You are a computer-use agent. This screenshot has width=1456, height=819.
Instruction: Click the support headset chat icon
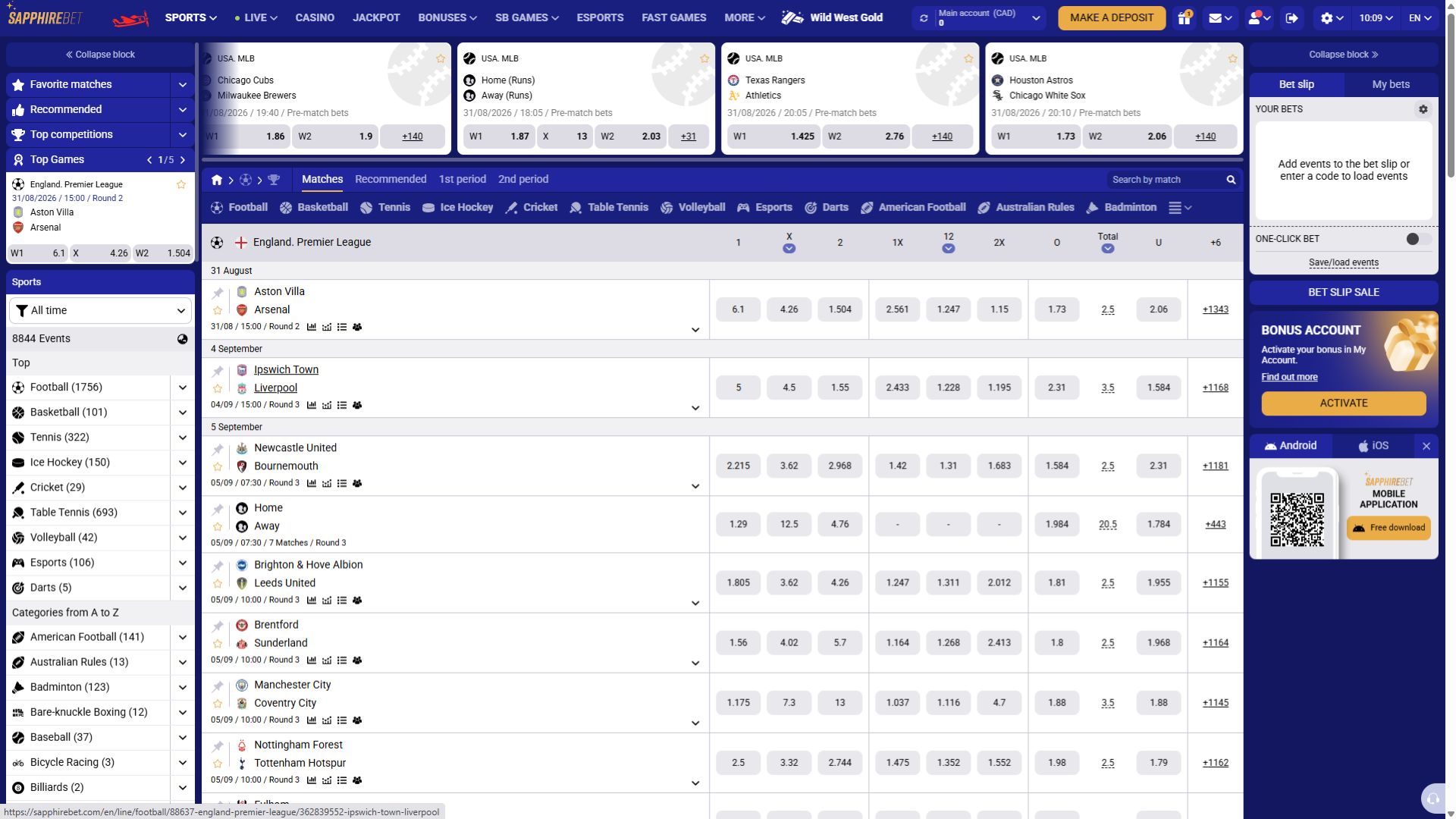[1432, 798]
